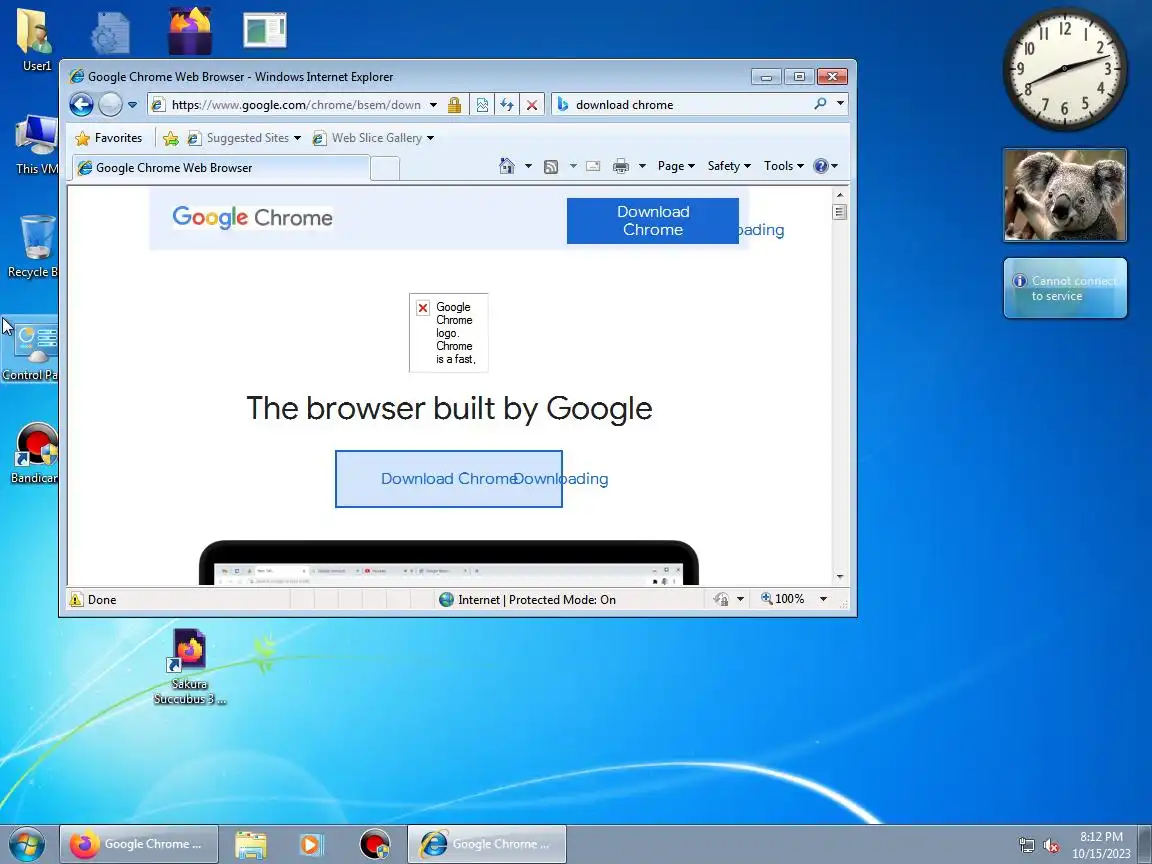This screenshot has height=864, width=1152.
Task: Click the network tray icon
Action: coord(1026,846)
